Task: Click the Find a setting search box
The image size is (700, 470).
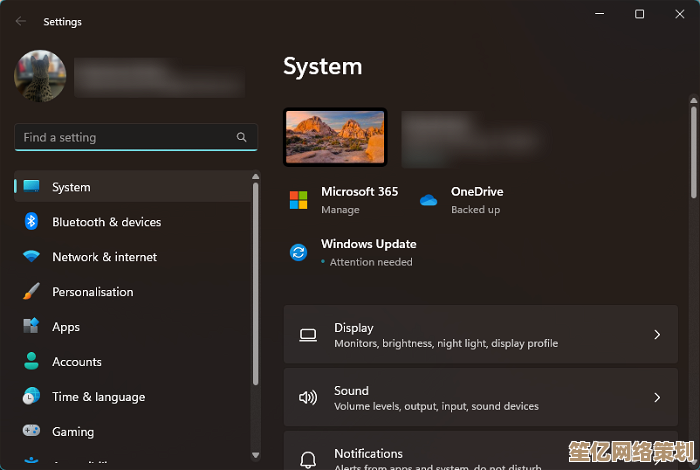Action: point(125,137)
